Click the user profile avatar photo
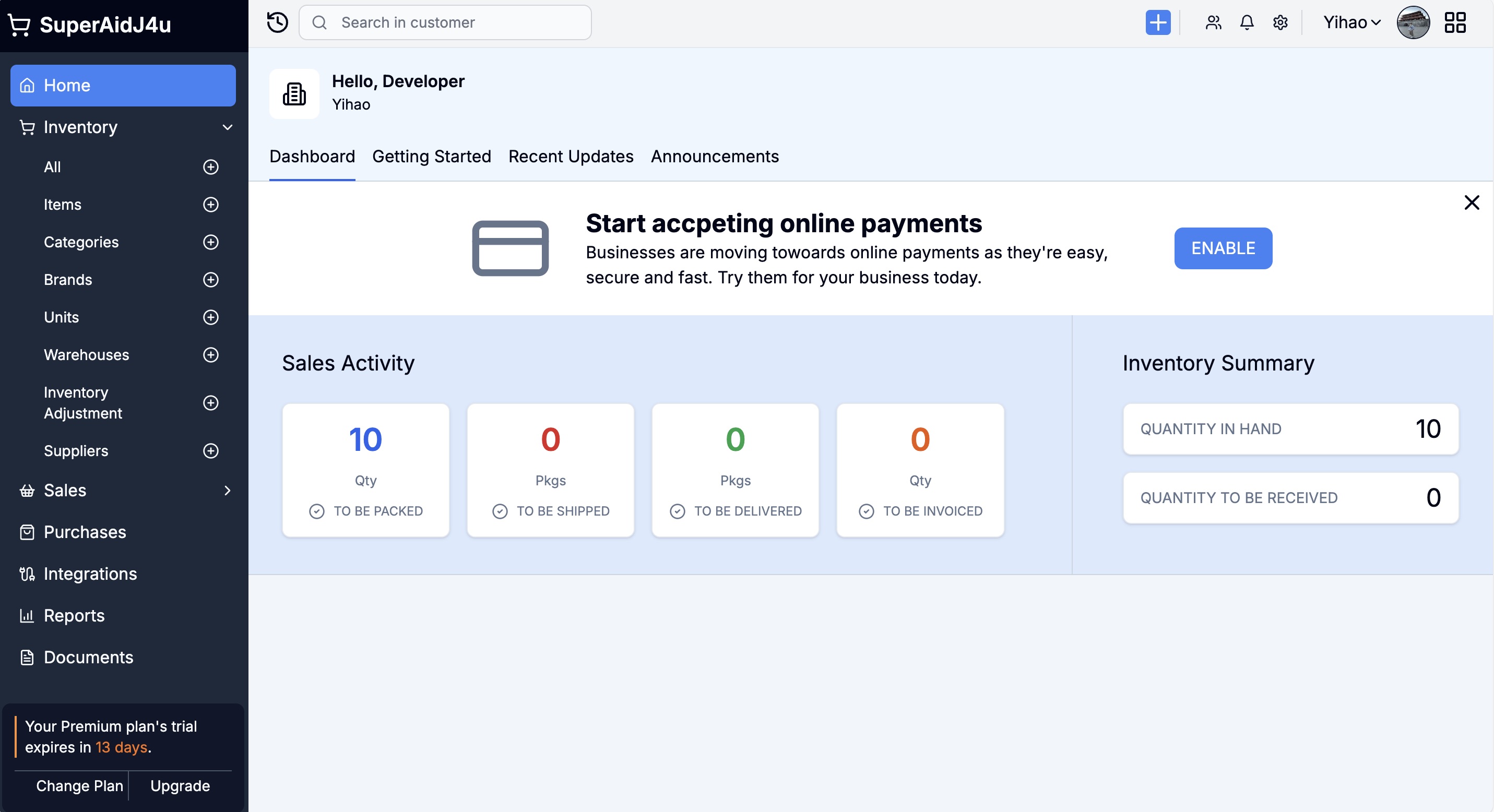The height and width of the screenshot is (812, 1494). point(1413,22)
